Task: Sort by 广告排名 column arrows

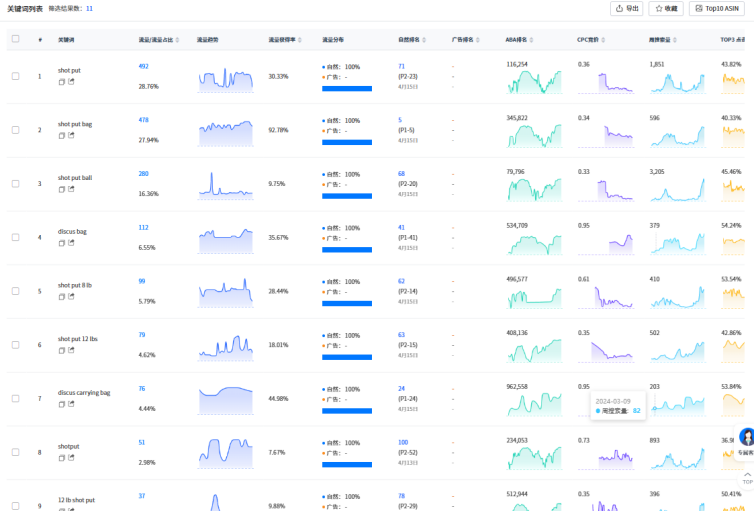Action: 478,40
